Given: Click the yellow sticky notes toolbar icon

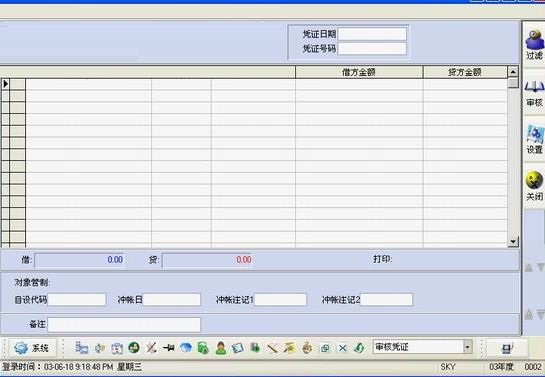Looking at the screenshot, I should [290, 347].
